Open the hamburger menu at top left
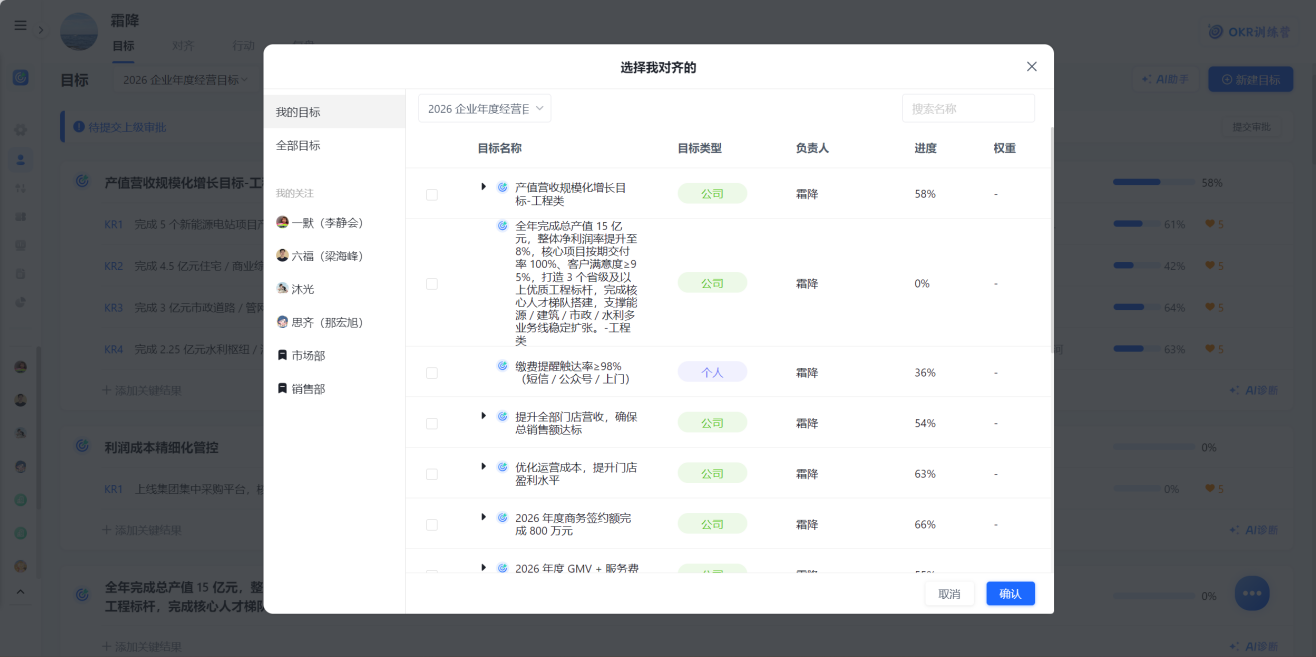This screenshot has width=1316, height=657. 20,26
